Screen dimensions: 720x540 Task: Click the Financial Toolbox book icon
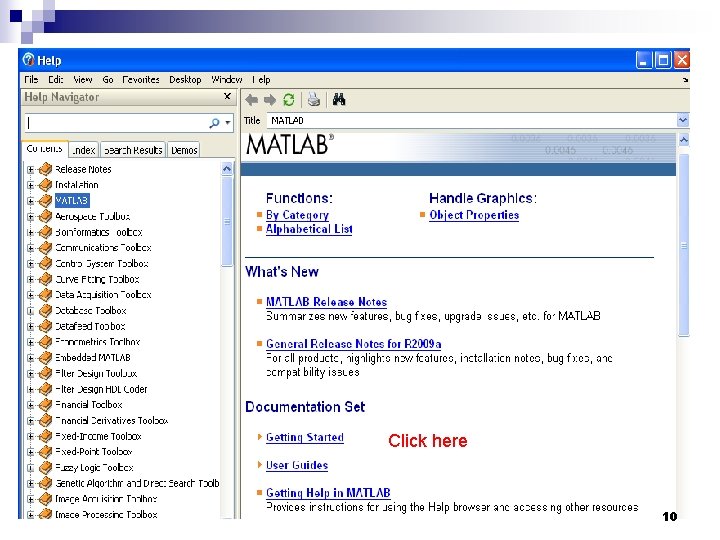click(45, 405)
